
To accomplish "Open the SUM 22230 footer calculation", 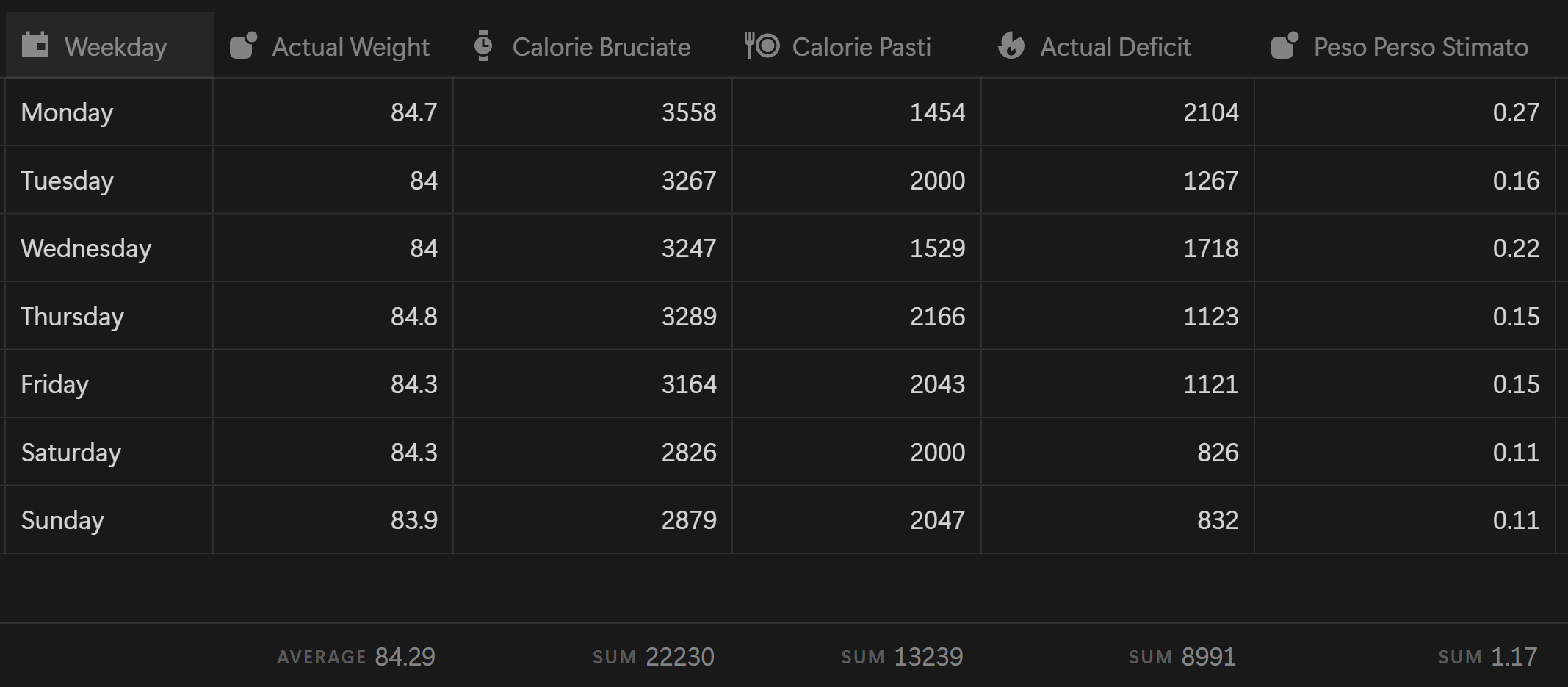I will pyautogui.click(x=654, y=656).
